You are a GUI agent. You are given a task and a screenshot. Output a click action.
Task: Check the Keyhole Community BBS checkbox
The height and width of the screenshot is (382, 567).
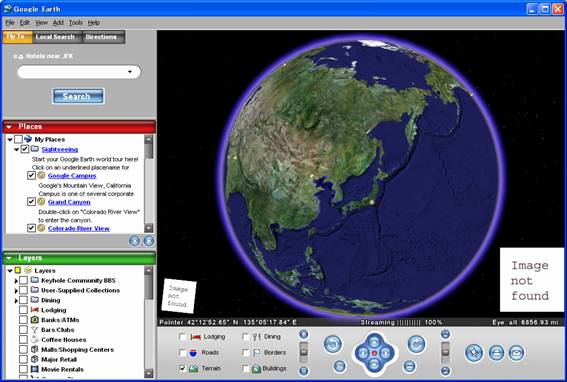coord(24,280)
